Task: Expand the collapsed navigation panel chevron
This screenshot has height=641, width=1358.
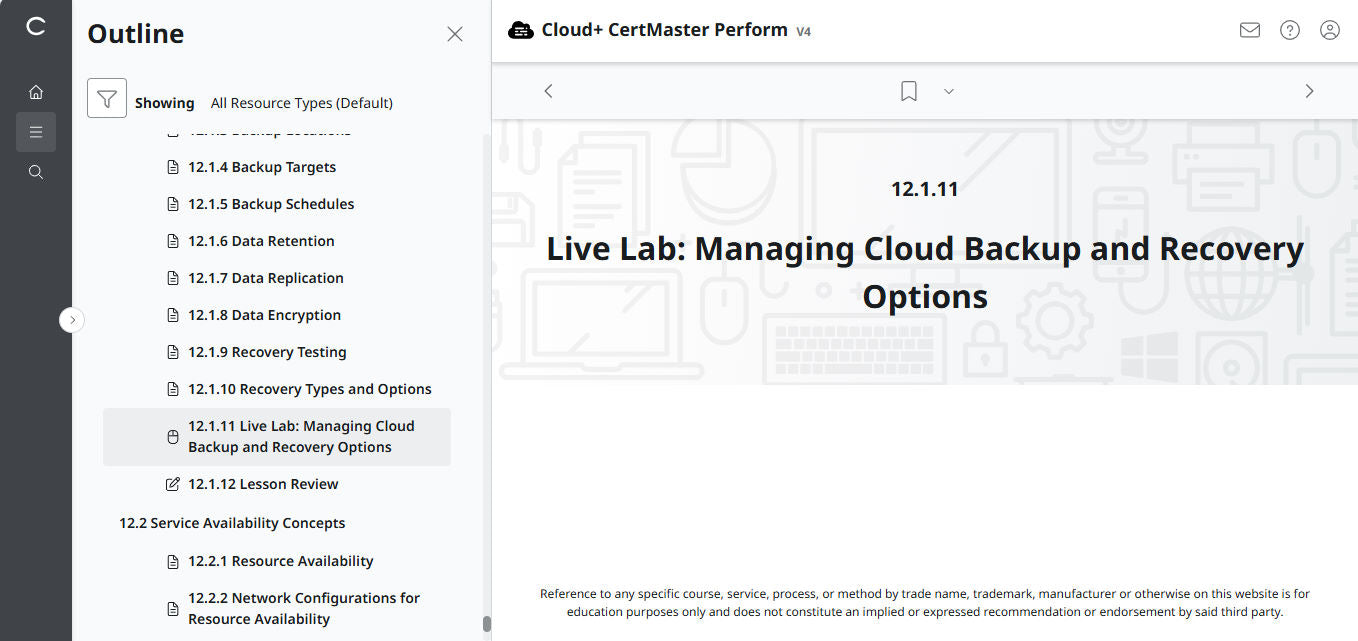Action: pos(71,319)
